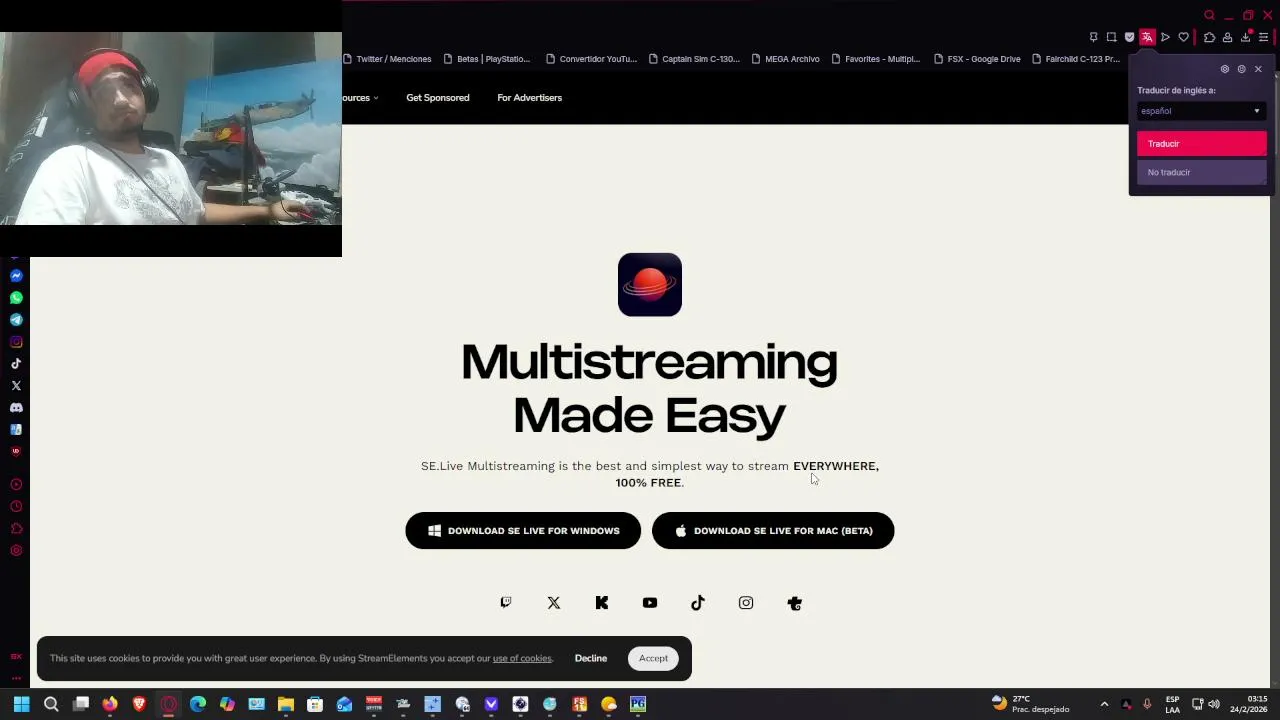Screen dimensions: 1280x720
Task: Open Telegram in the browser sidebar
Action: (16, 320)
